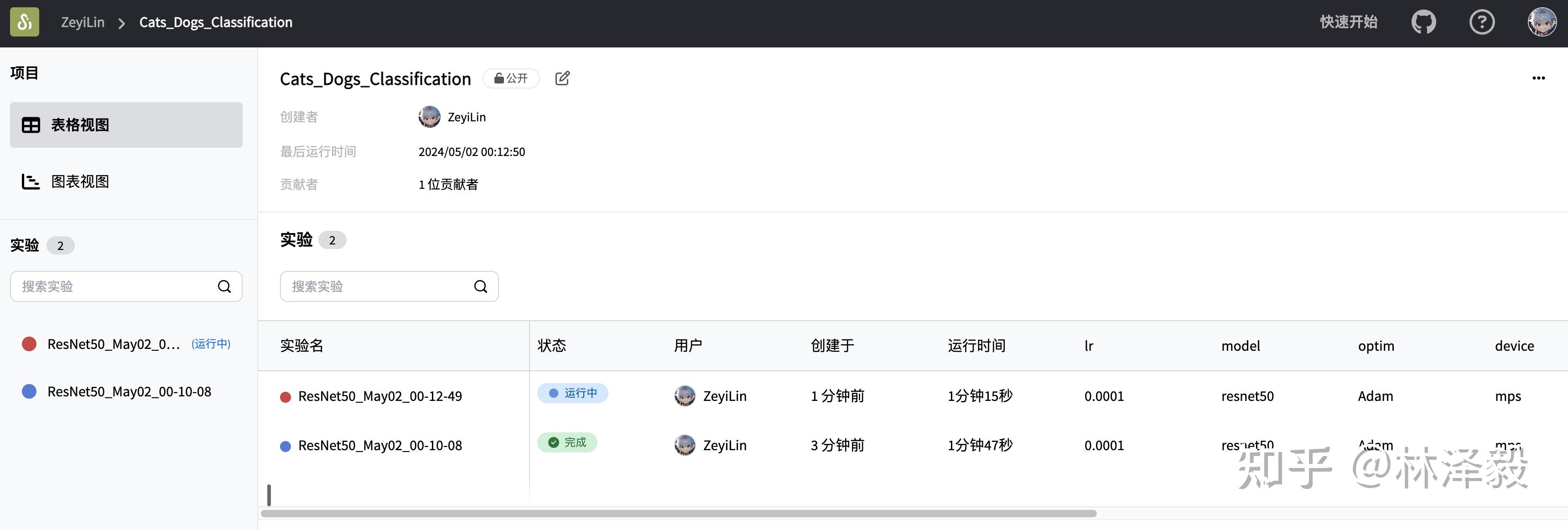
Task: Expand the ZeyiLin breadcrumb dropdown
Action: coord(83,22)
